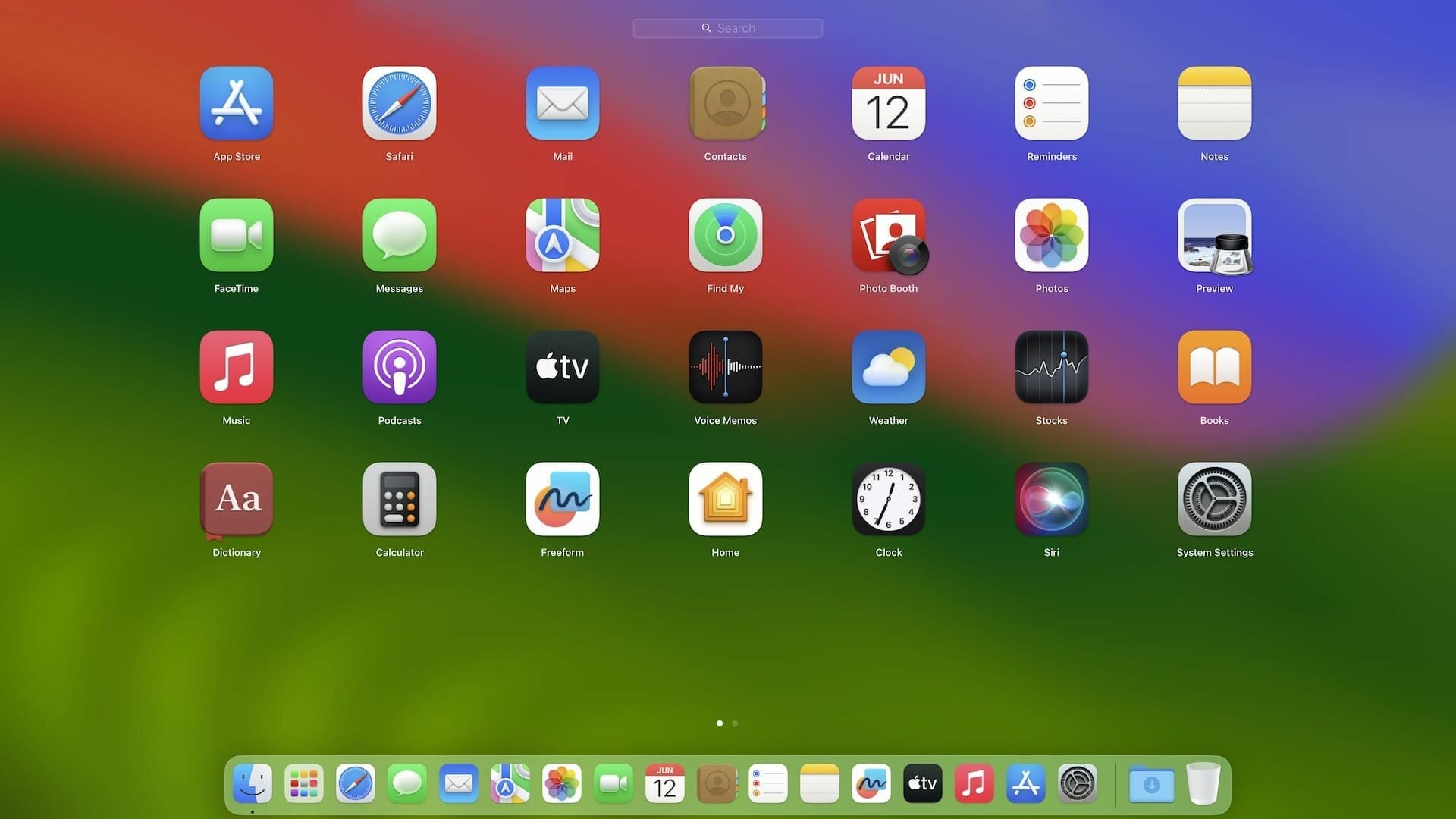Open Contacts from the Dock
This screenshot has height=819, width=1456.
tap(717, 783)
